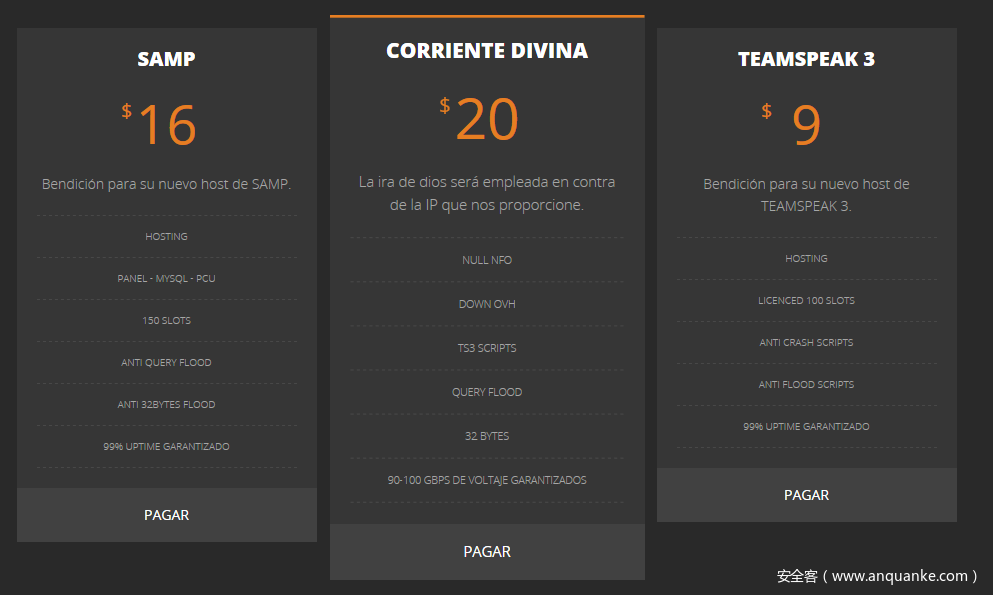
Task: Click 'ANTI CRASH SCRIPTS' feature row
Action: [806, 342]
